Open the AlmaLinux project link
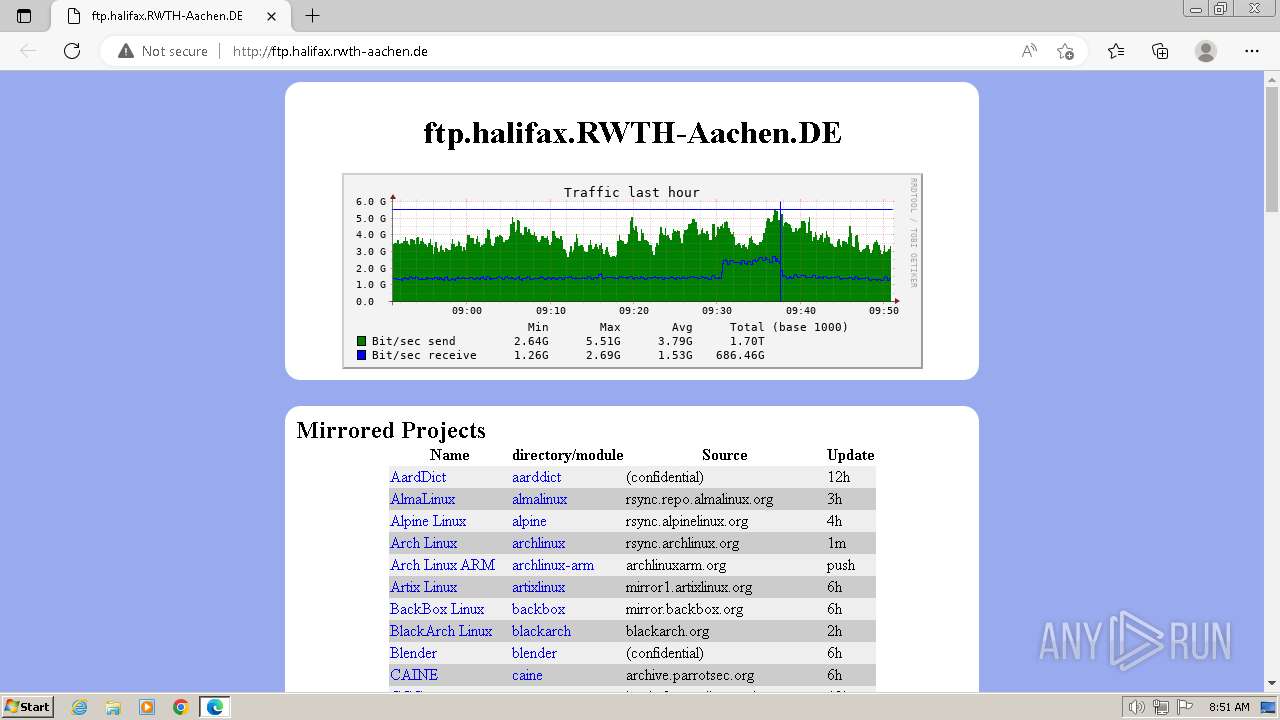The height and width of the screenshot is (720, 1280). pos(422,499)
